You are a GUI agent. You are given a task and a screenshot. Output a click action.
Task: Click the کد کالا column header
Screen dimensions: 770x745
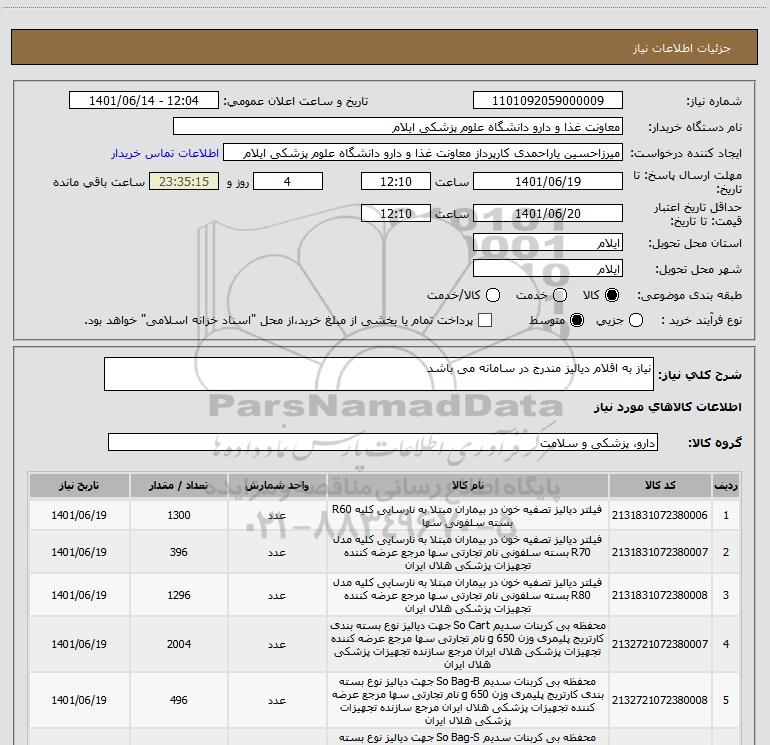pos(660,485)
